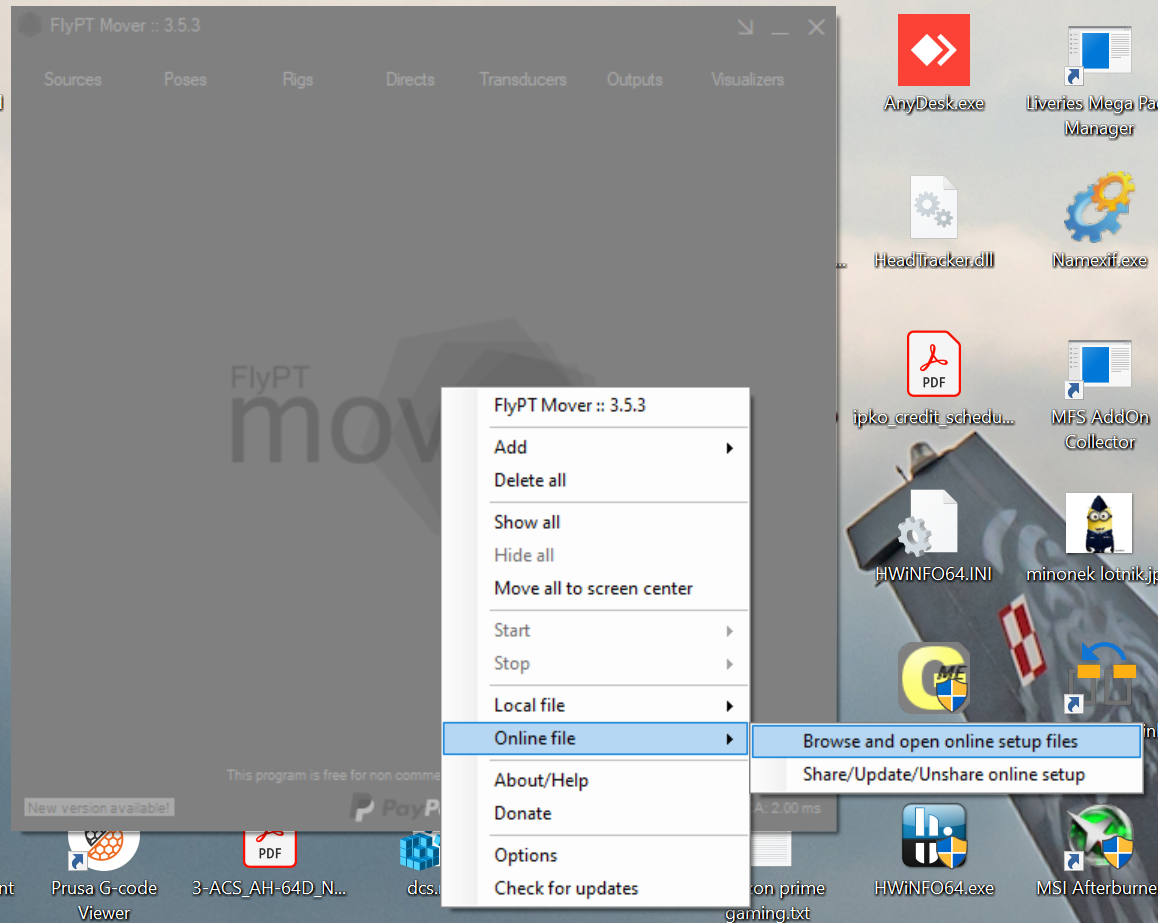Choose Move all to screen center

point(595,589)
